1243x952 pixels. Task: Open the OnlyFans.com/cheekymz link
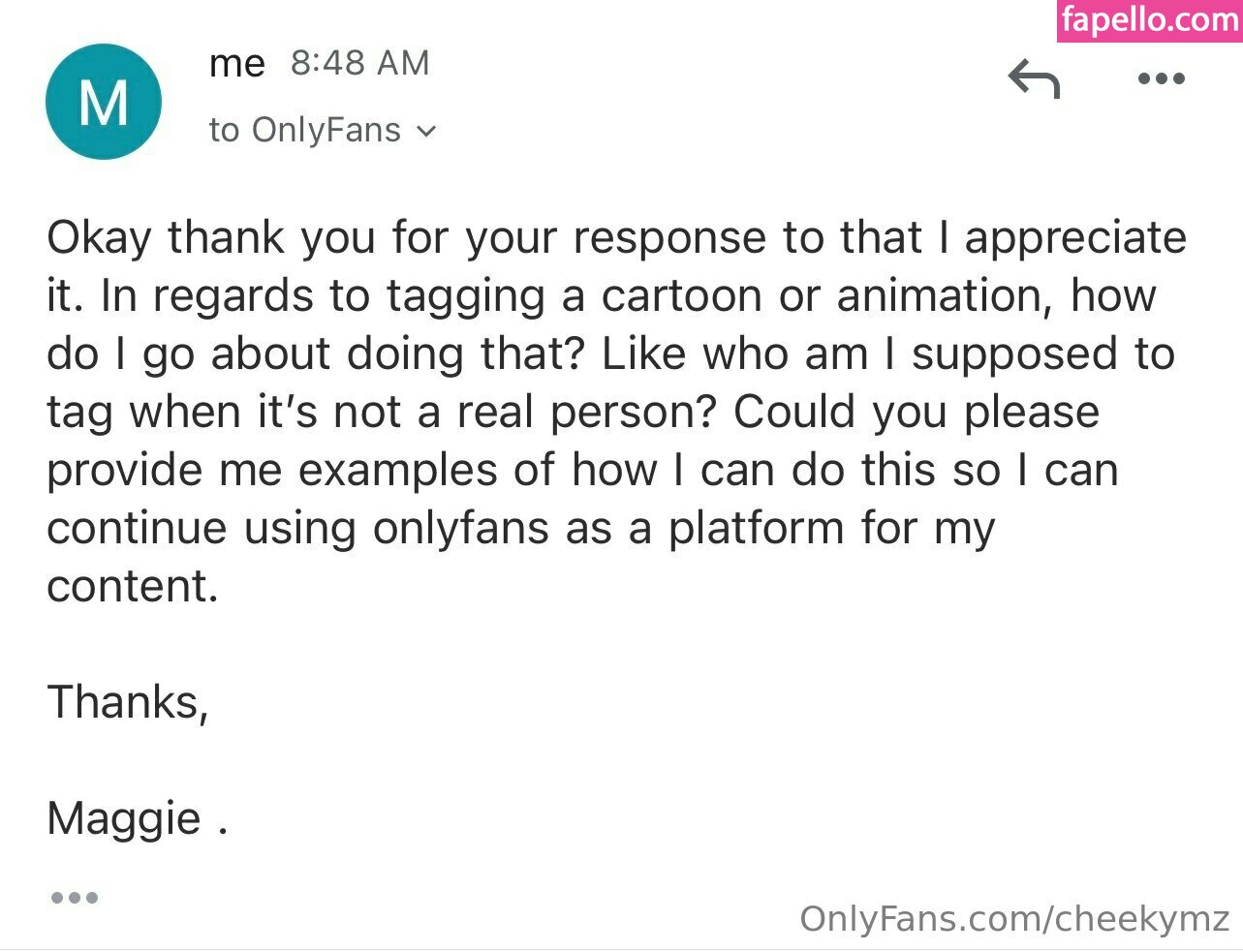click(1014, 917)
